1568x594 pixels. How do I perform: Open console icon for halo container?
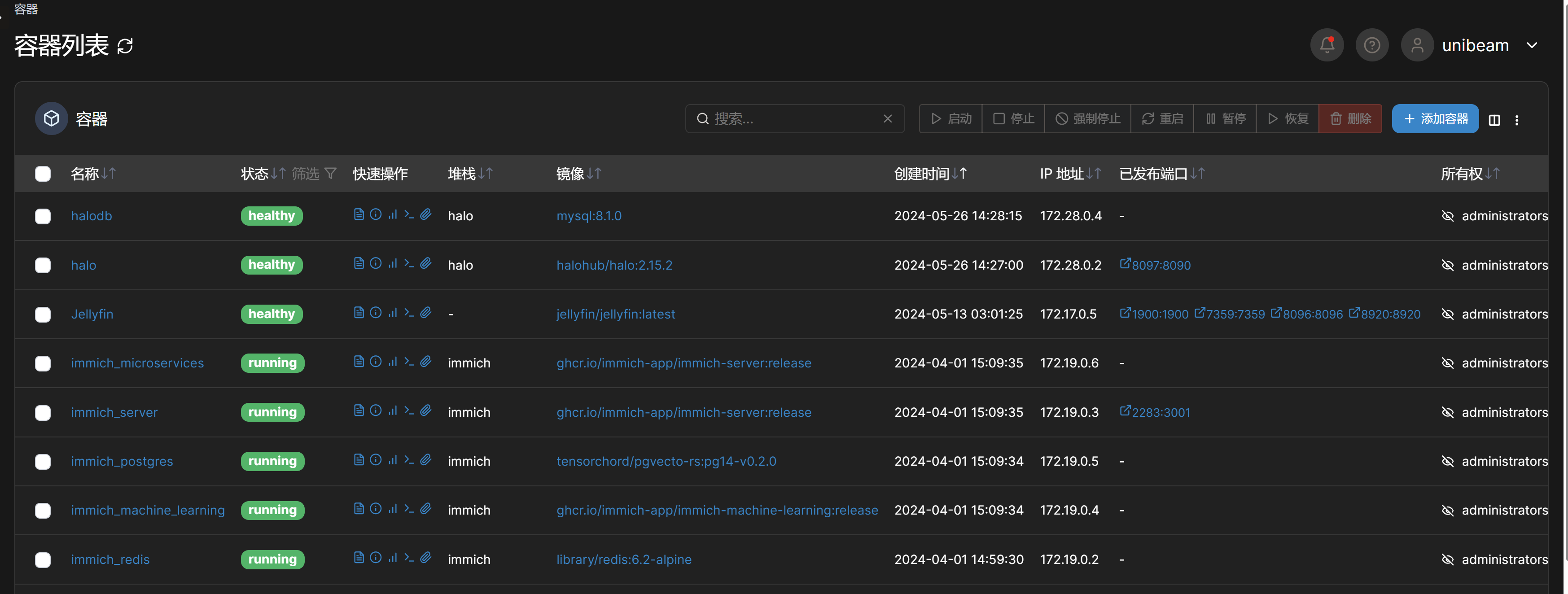point(409,263)
